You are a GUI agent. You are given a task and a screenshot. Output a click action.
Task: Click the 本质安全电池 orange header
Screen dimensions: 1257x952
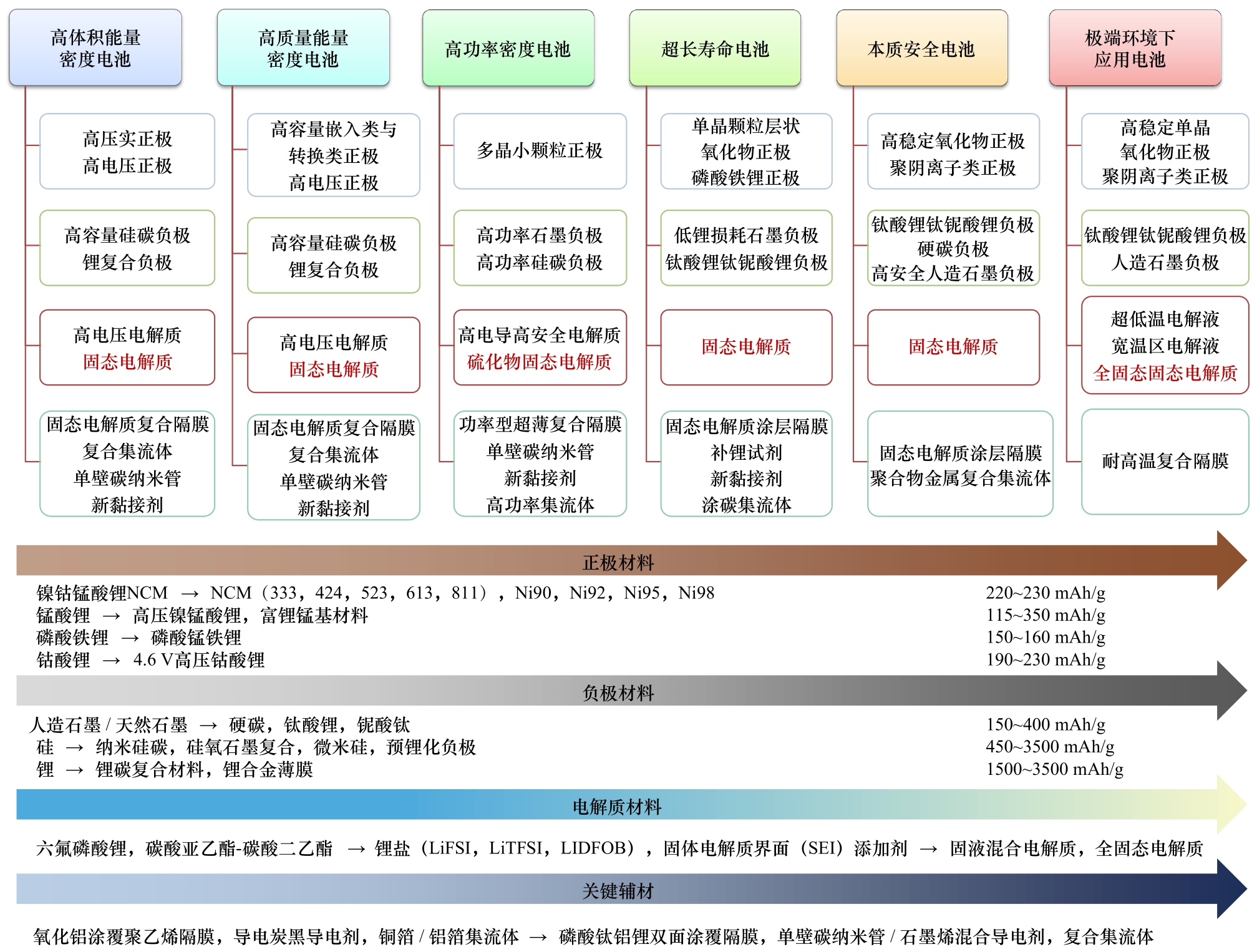click(x=921, y=49)
